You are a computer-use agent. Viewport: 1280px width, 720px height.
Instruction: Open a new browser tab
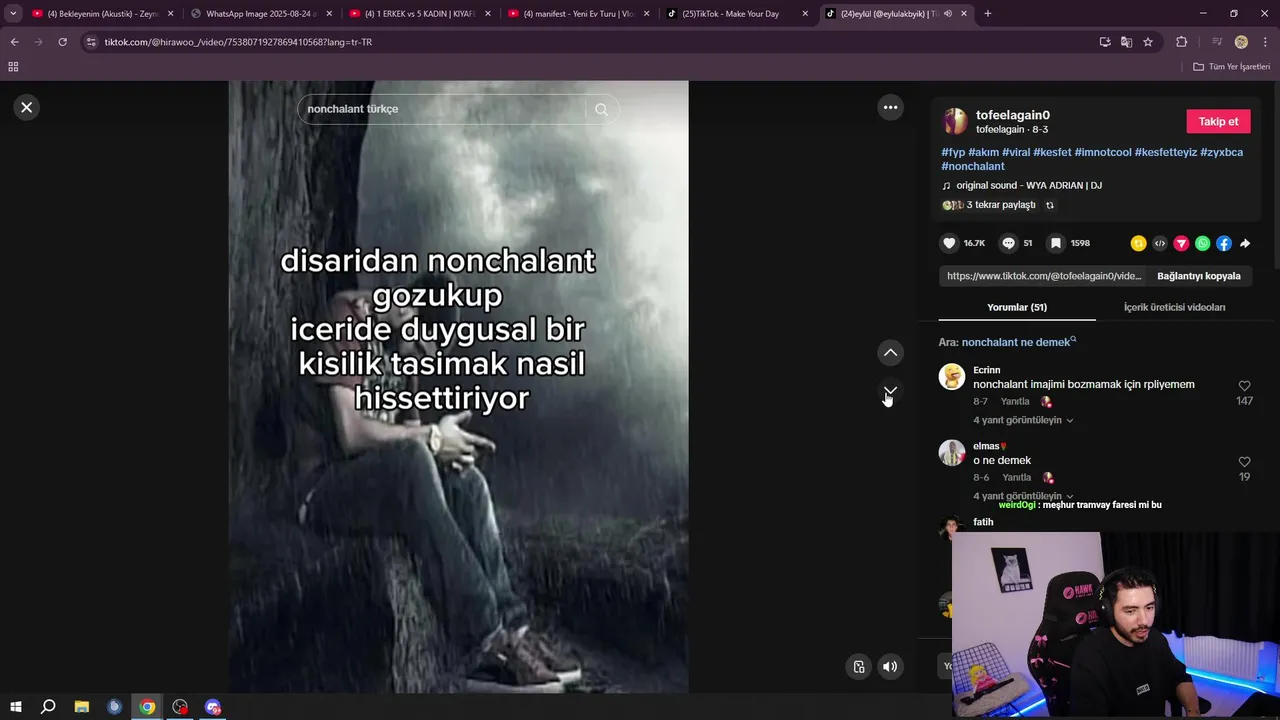pos(988,14)
